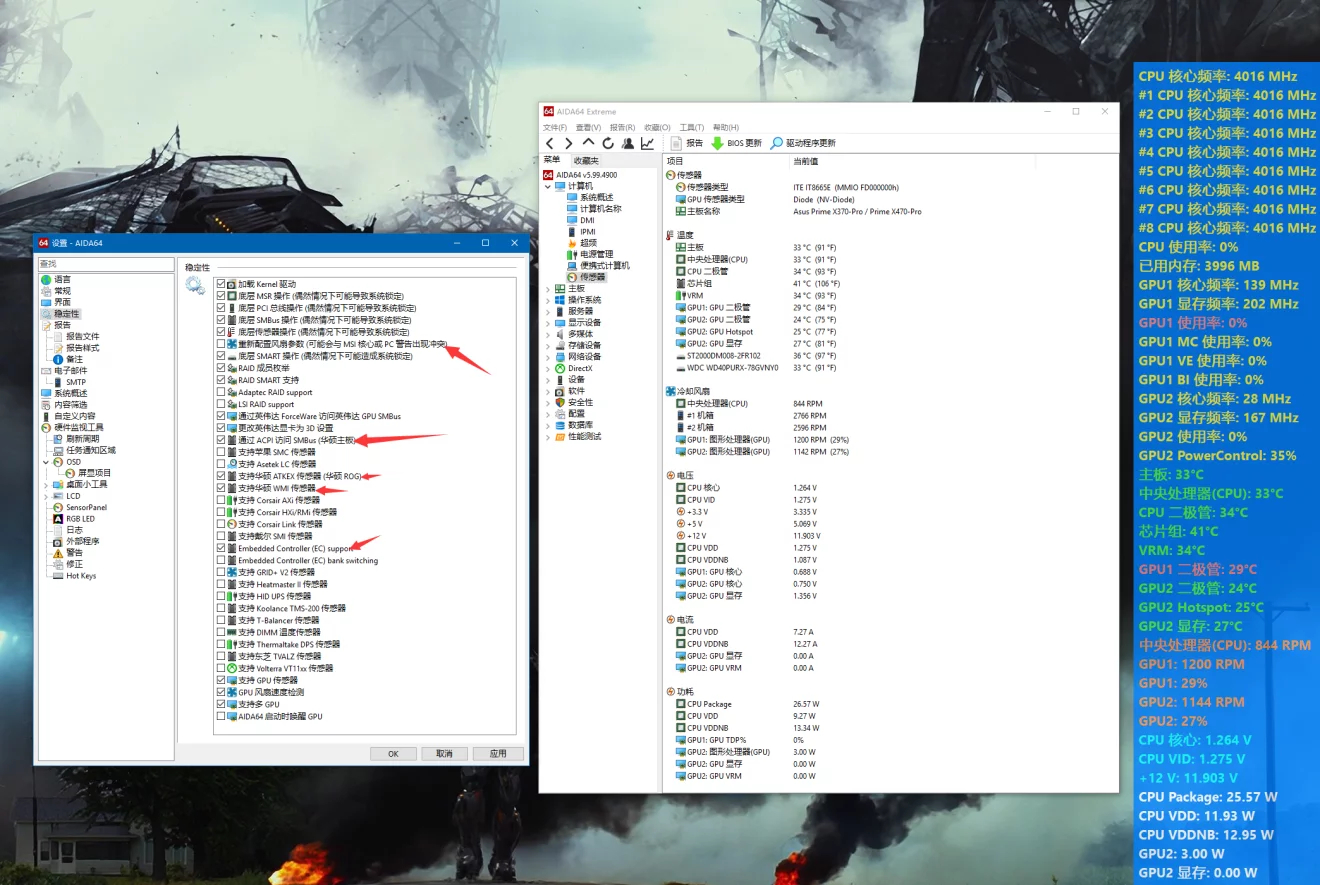Screen dimensions: 1320x885
Task: Toggle 加载 Kernel 驱动 checkbox
Action: point(221,284)
